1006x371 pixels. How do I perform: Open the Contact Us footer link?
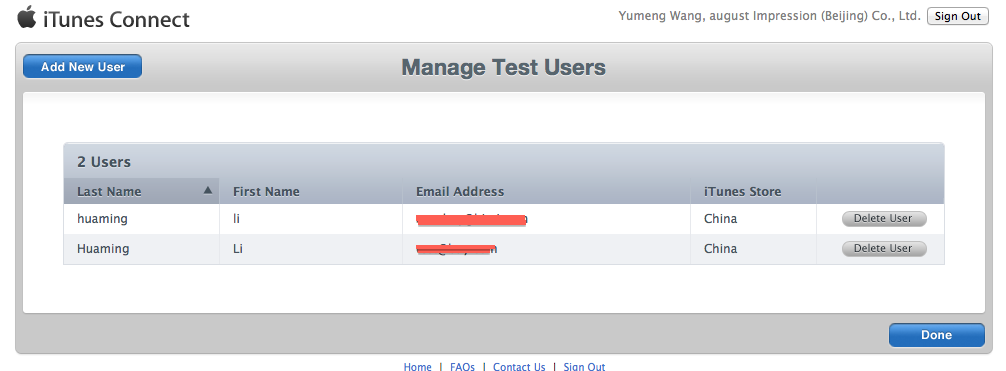coord(519,367)
